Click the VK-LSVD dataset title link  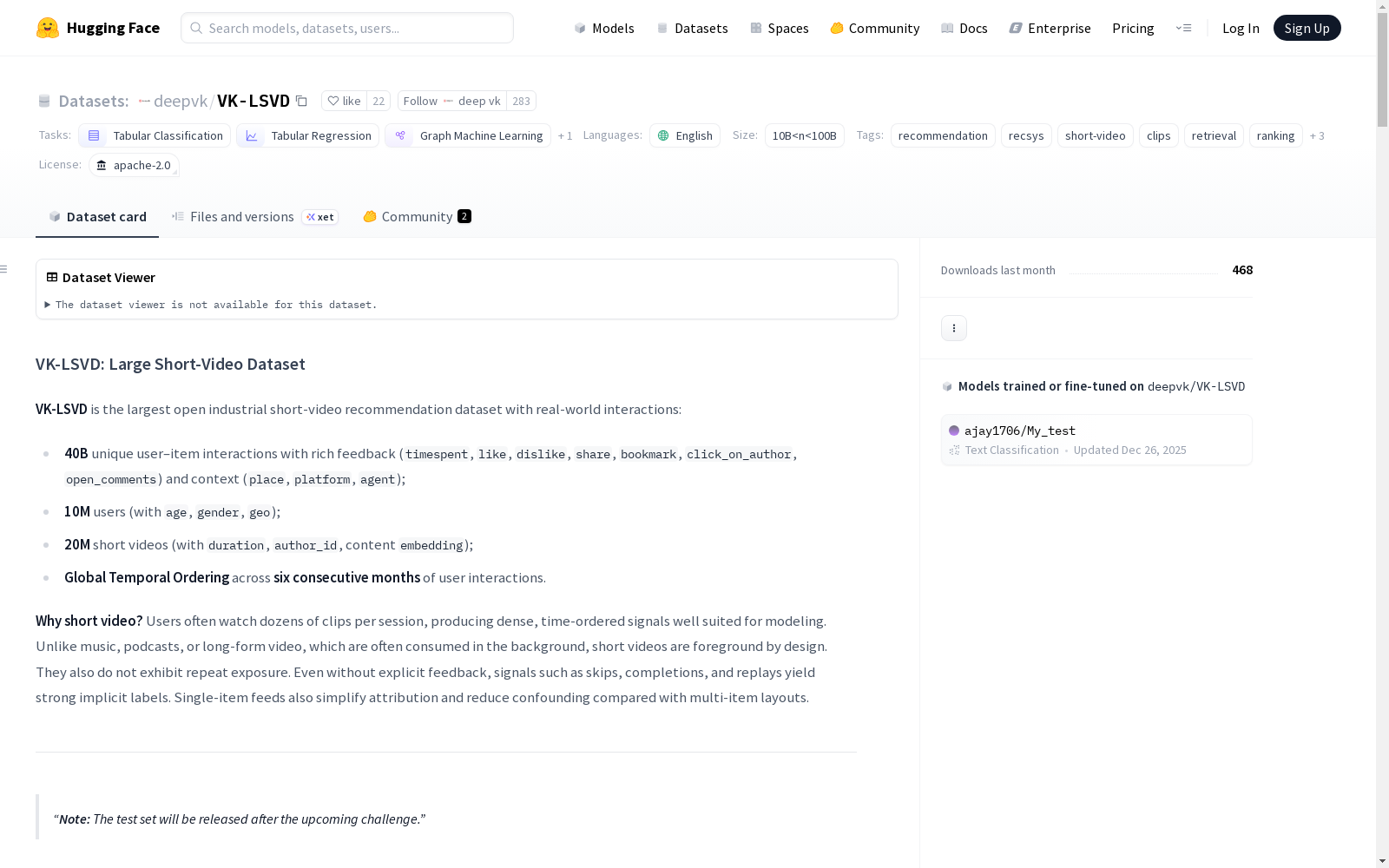point(253,101)
